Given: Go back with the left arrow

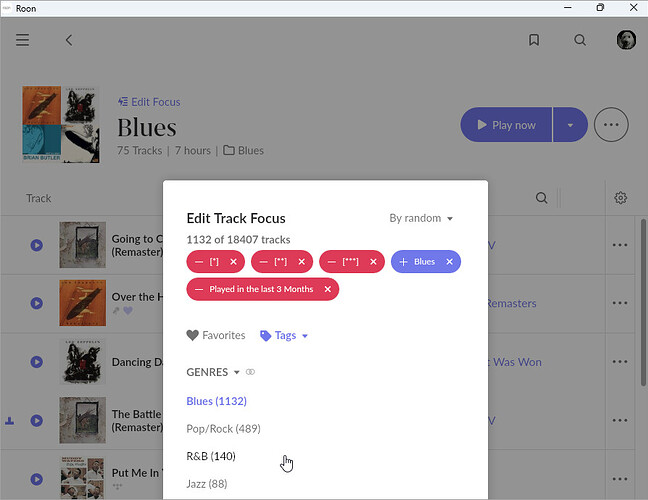Looking at the screenshot, I should 69,40.
